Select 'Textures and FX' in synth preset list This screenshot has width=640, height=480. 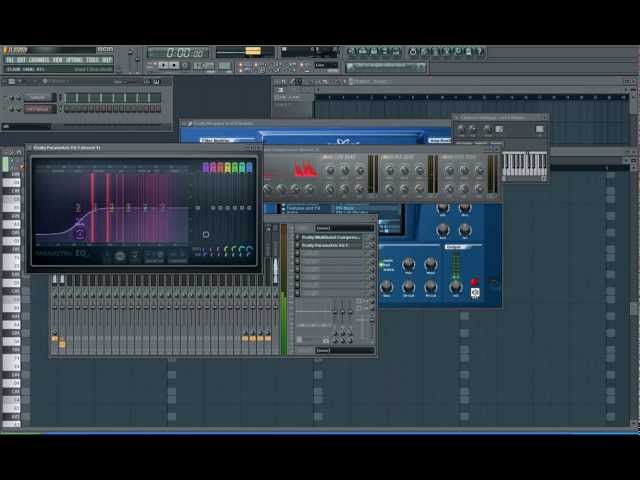pos(303,208)
